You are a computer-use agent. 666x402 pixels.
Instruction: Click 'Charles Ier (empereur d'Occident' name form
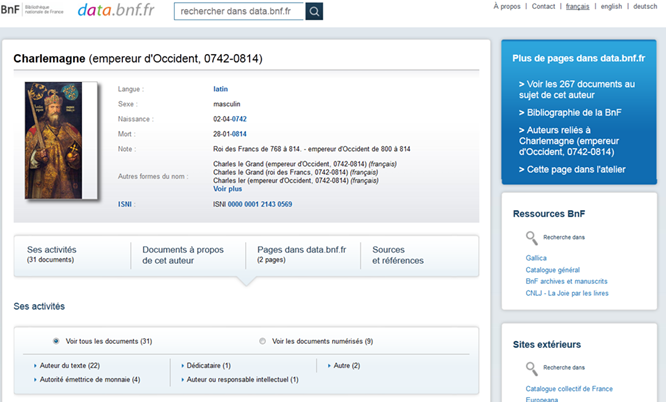point(296,181)
